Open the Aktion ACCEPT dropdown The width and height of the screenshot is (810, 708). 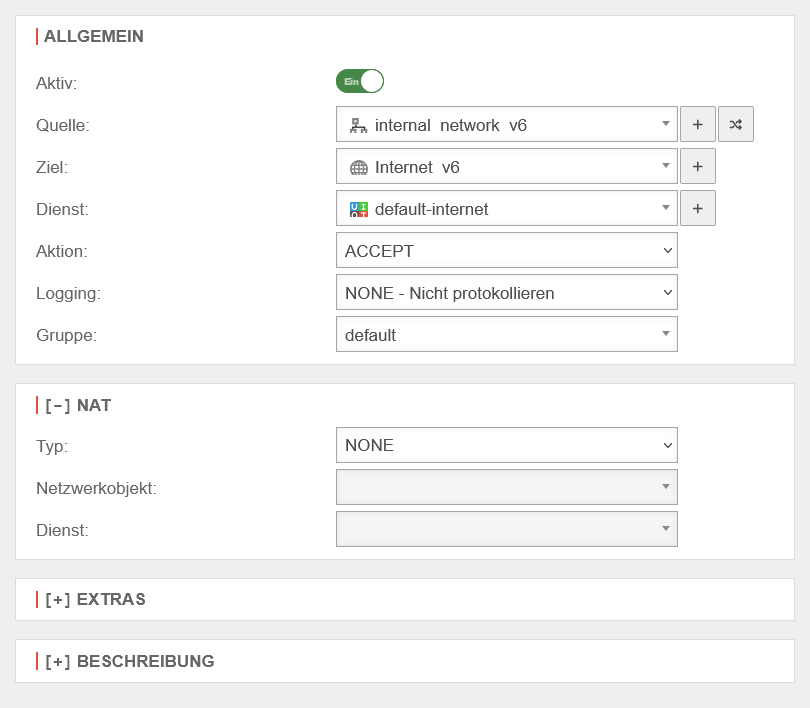[506, 251]
